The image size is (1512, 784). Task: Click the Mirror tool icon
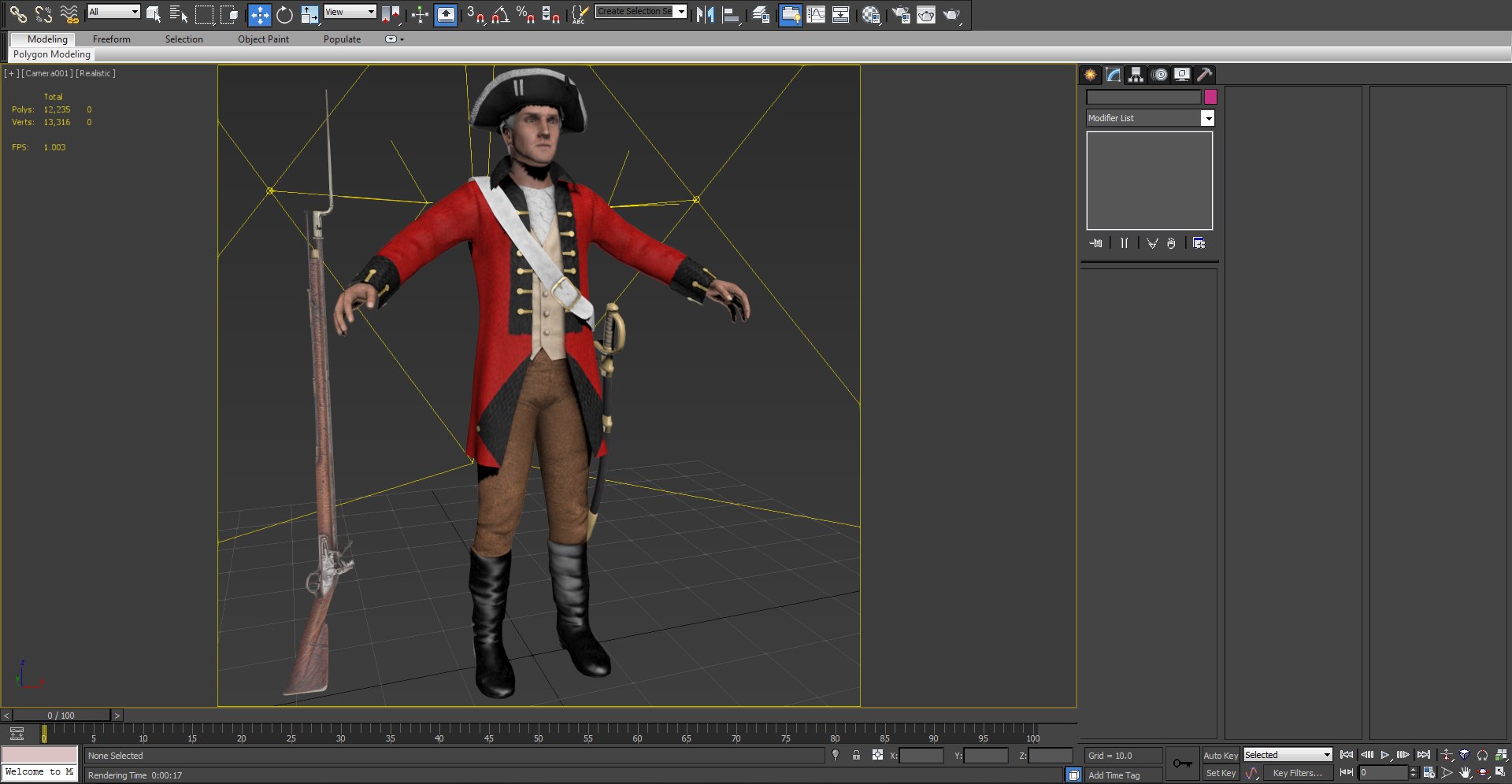705,13
